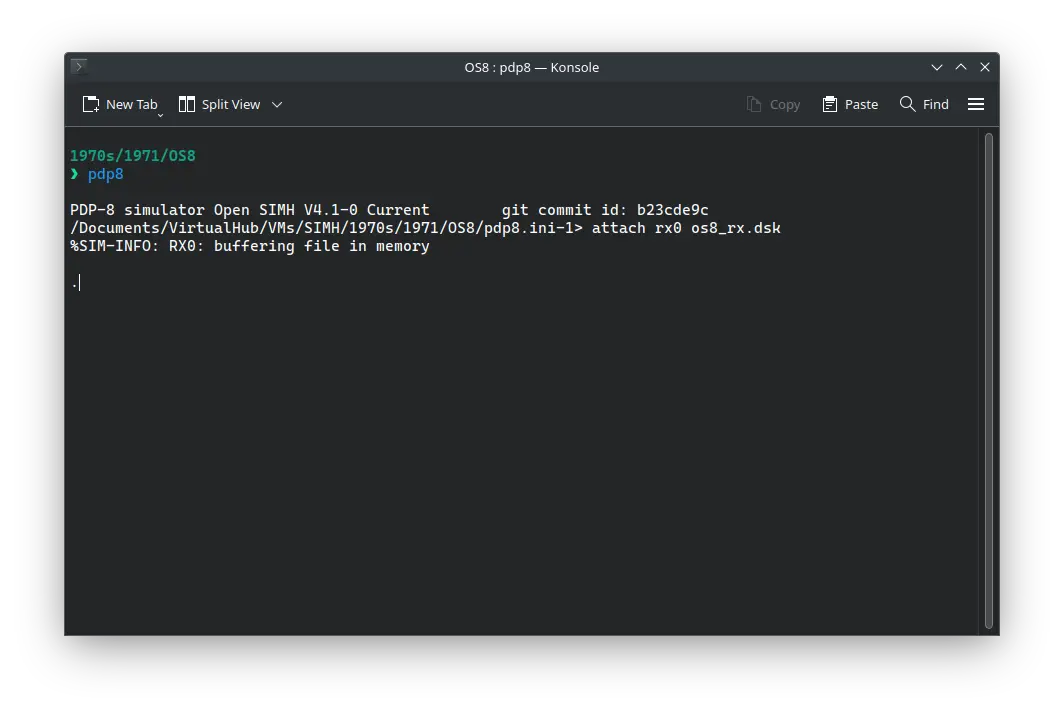Screen dimensions: 1064x712
Task: Open the hamburger menu
Action: (x=976, y=104)
